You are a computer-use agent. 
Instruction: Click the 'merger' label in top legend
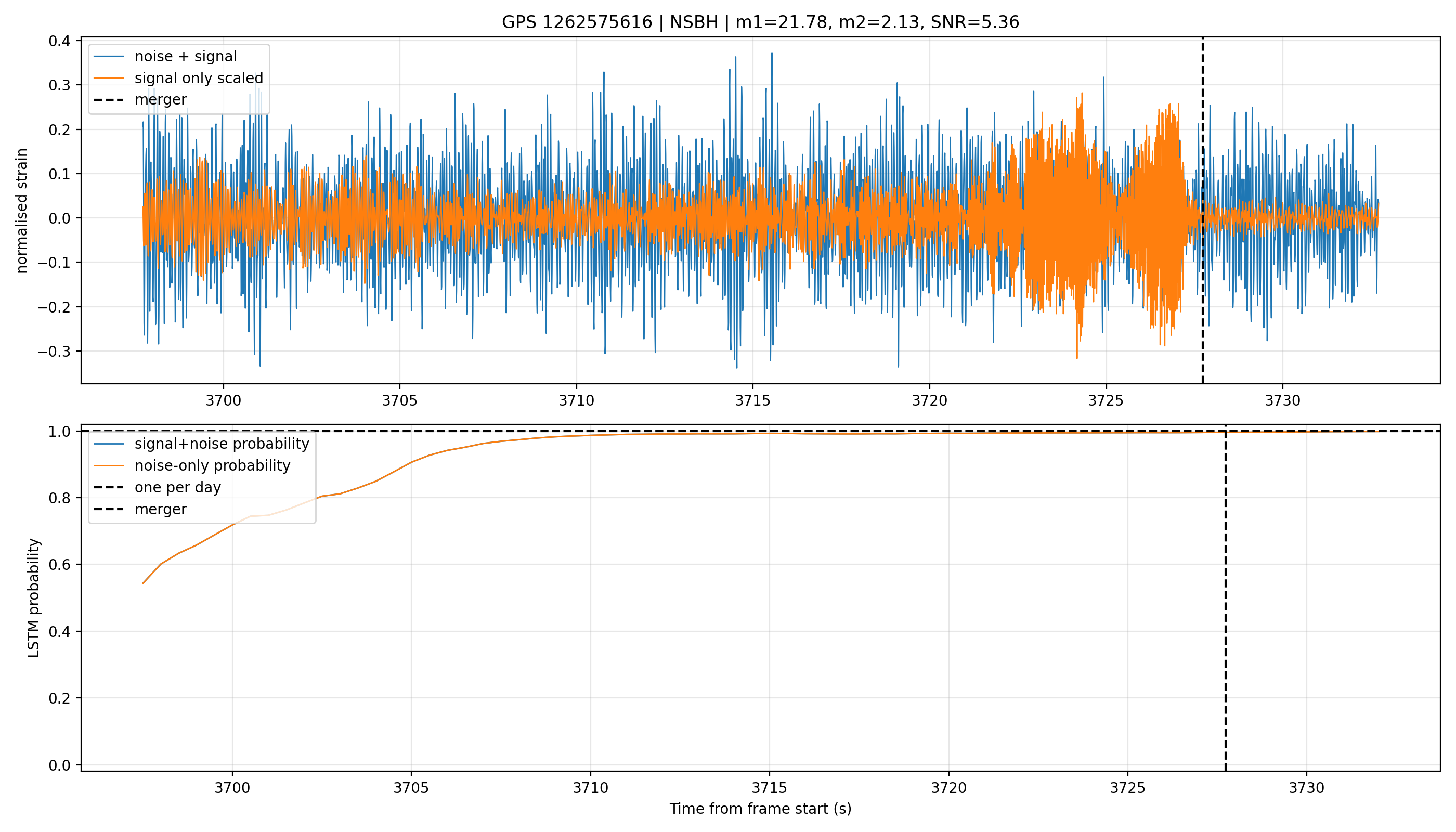click(161, 100)
